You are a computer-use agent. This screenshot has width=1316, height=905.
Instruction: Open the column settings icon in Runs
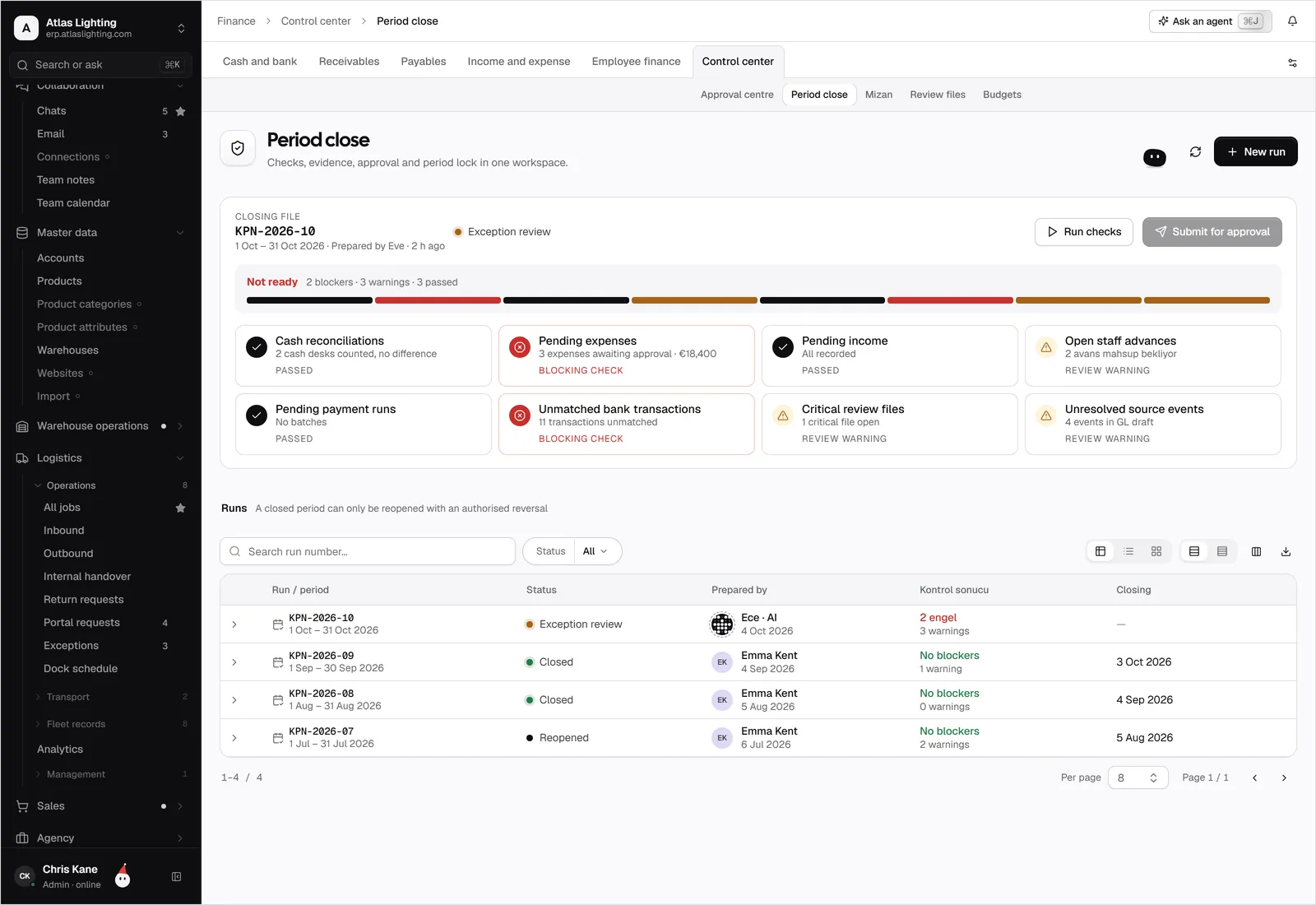pos(1256,551)
